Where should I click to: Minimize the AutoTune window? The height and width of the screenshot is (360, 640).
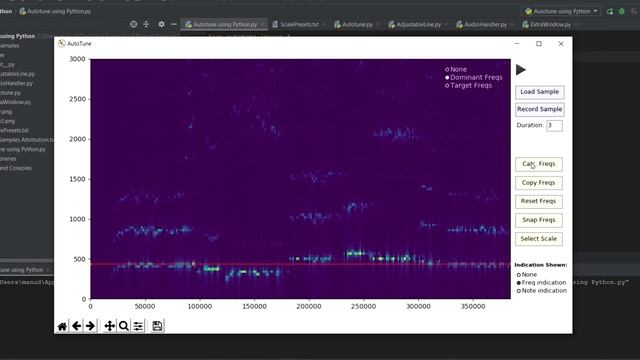tap(517, 44)
